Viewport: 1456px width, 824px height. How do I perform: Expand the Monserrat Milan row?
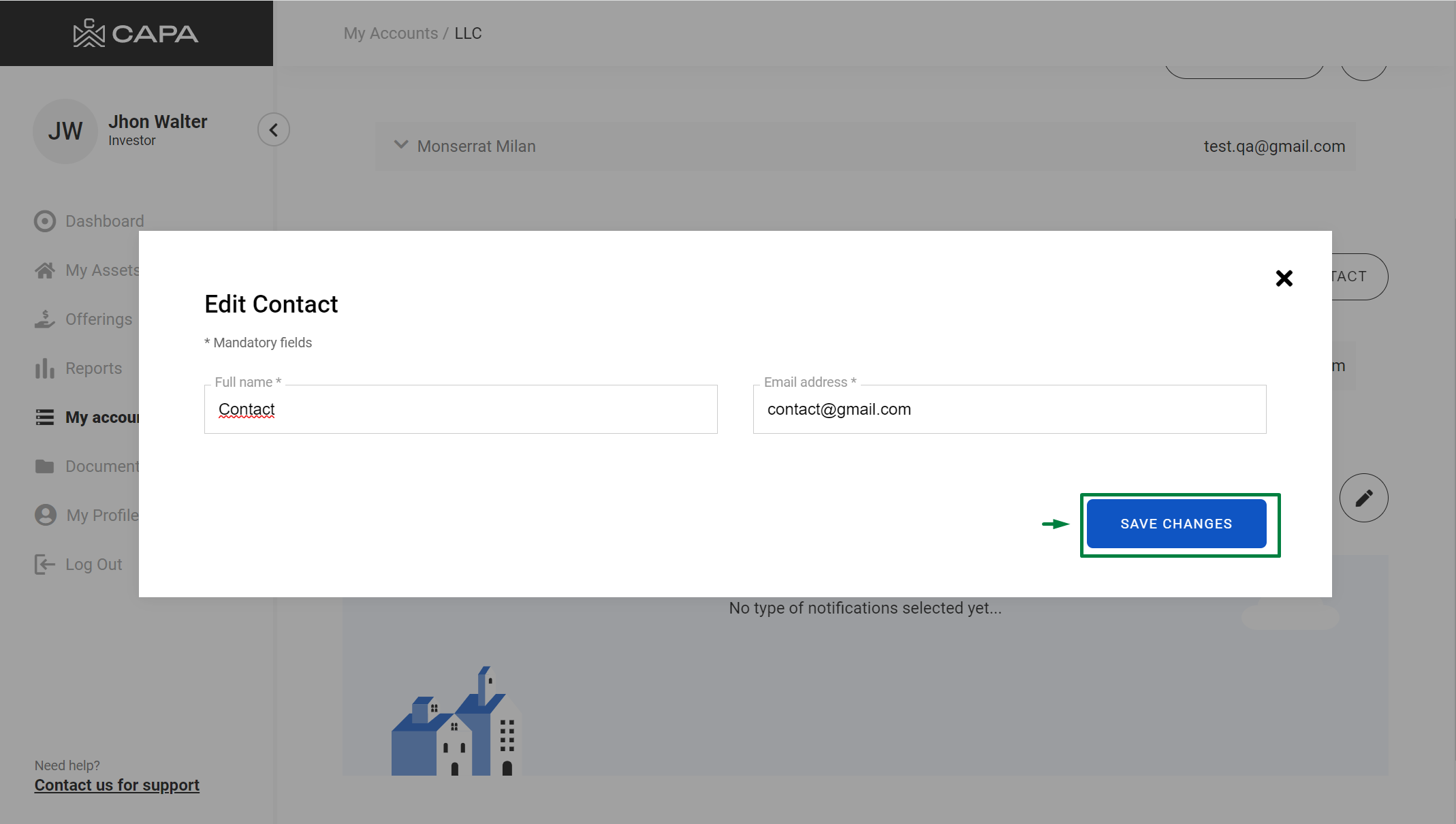pos(401,145)
